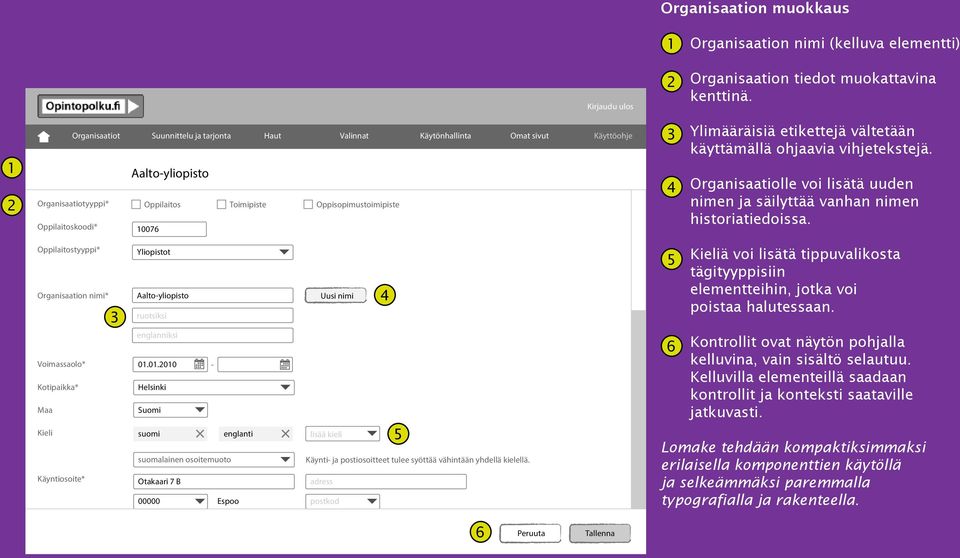The width and height of the screenshot is (960, 558).
Task: Expand the suomalainen osoitemuoto dropdown
Action: tap(213, 459)
